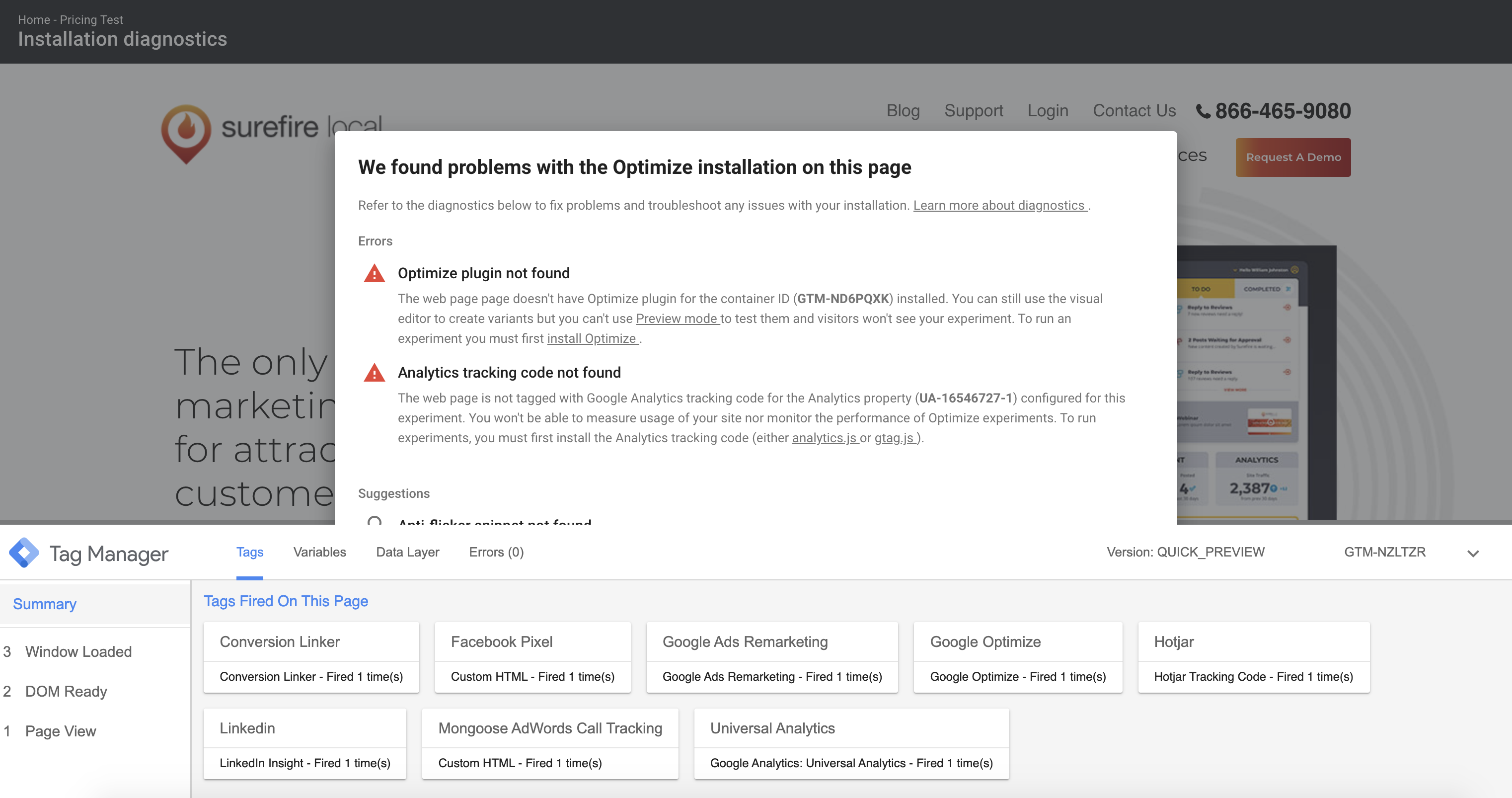
Task: Click the Preview mode link
Action: [x=677, y=319]
